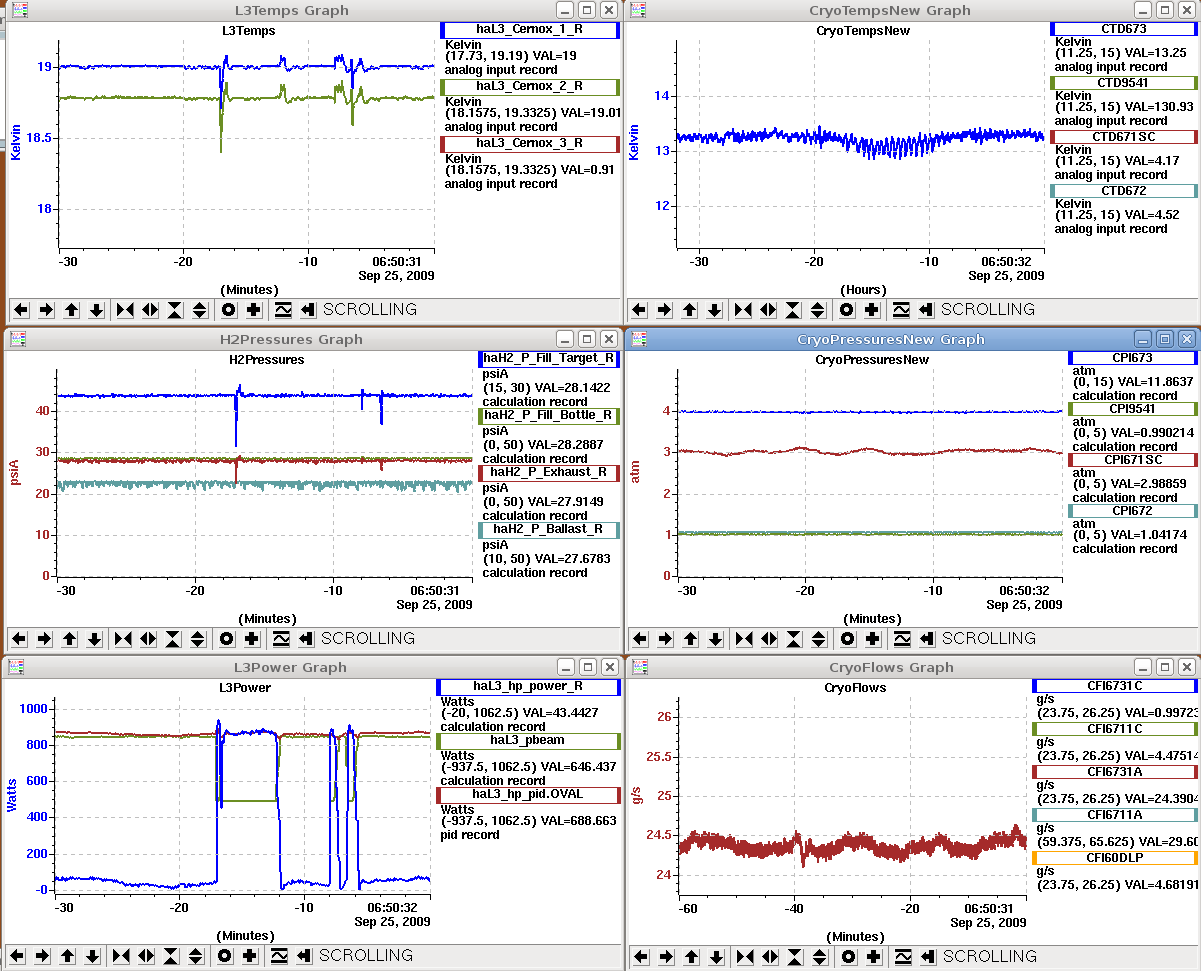Pan right in the L3Power Graph window
The width and height of the screenshot is (1201, 971).
pos(43,956)
